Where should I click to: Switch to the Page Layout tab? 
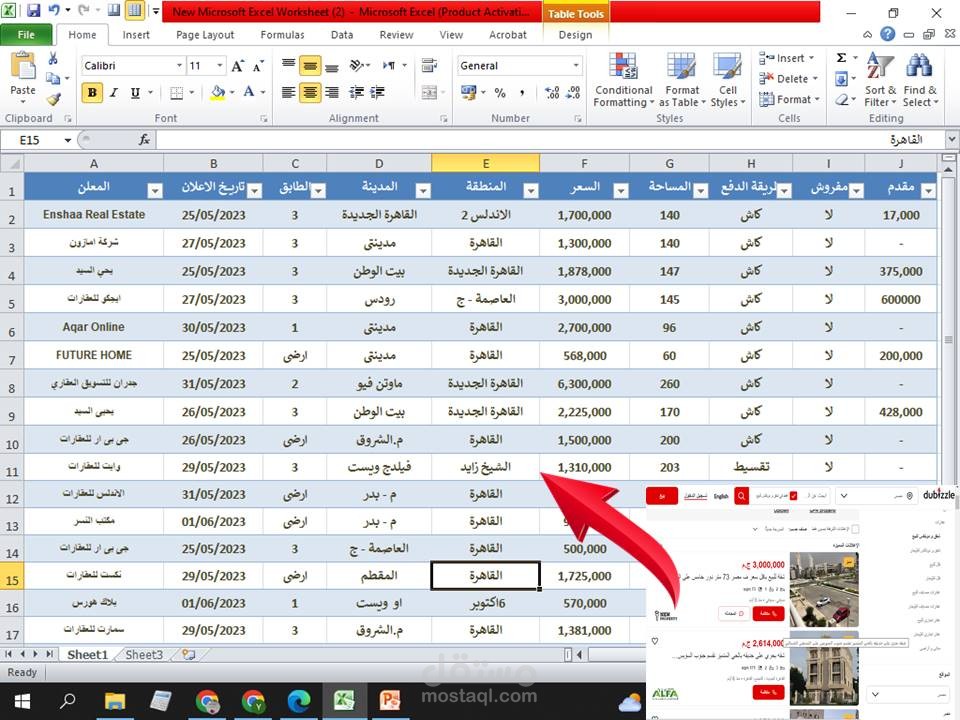pyautogui.click(x=204, y=35)
